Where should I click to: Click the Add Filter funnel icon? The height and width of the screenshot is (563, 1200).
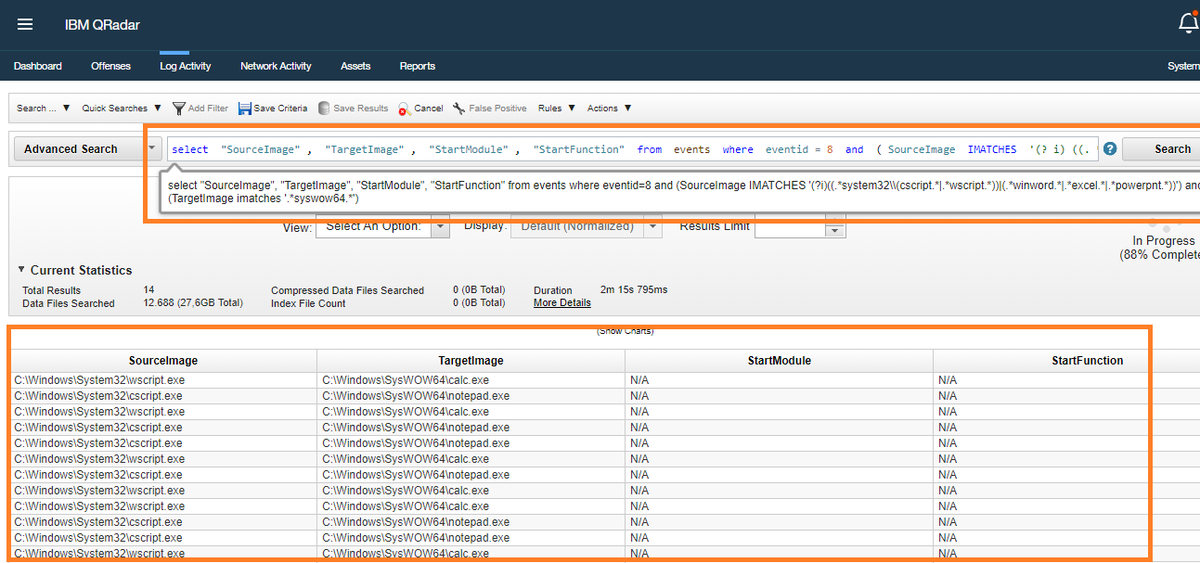(x=179, y=108)
